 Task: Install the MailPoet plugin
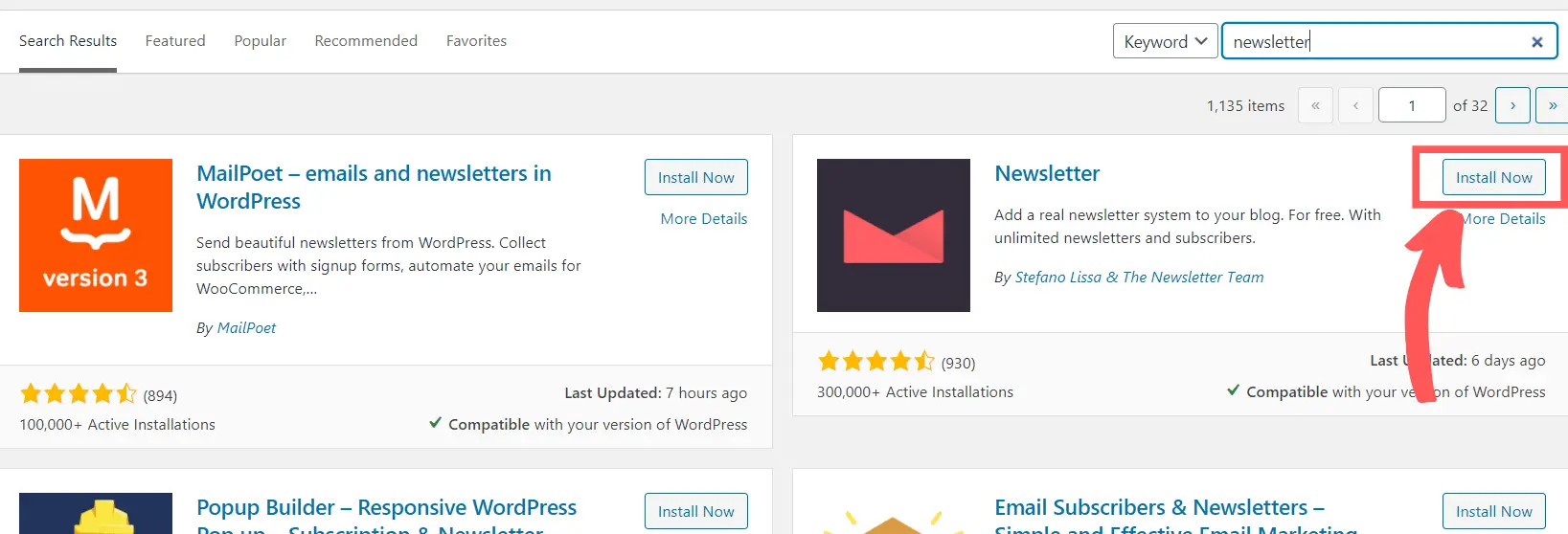[x=696, y=177]
